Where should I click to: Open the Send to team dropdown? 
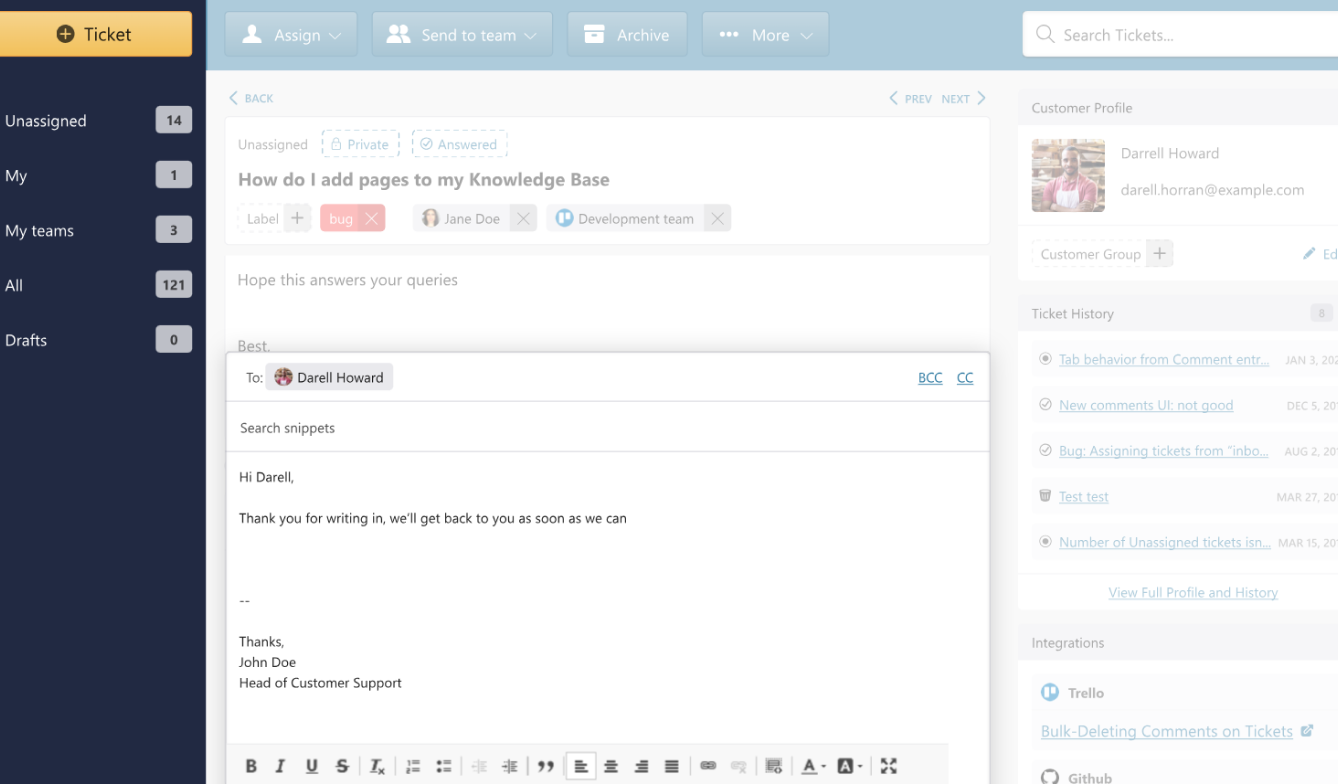point(462,34)
